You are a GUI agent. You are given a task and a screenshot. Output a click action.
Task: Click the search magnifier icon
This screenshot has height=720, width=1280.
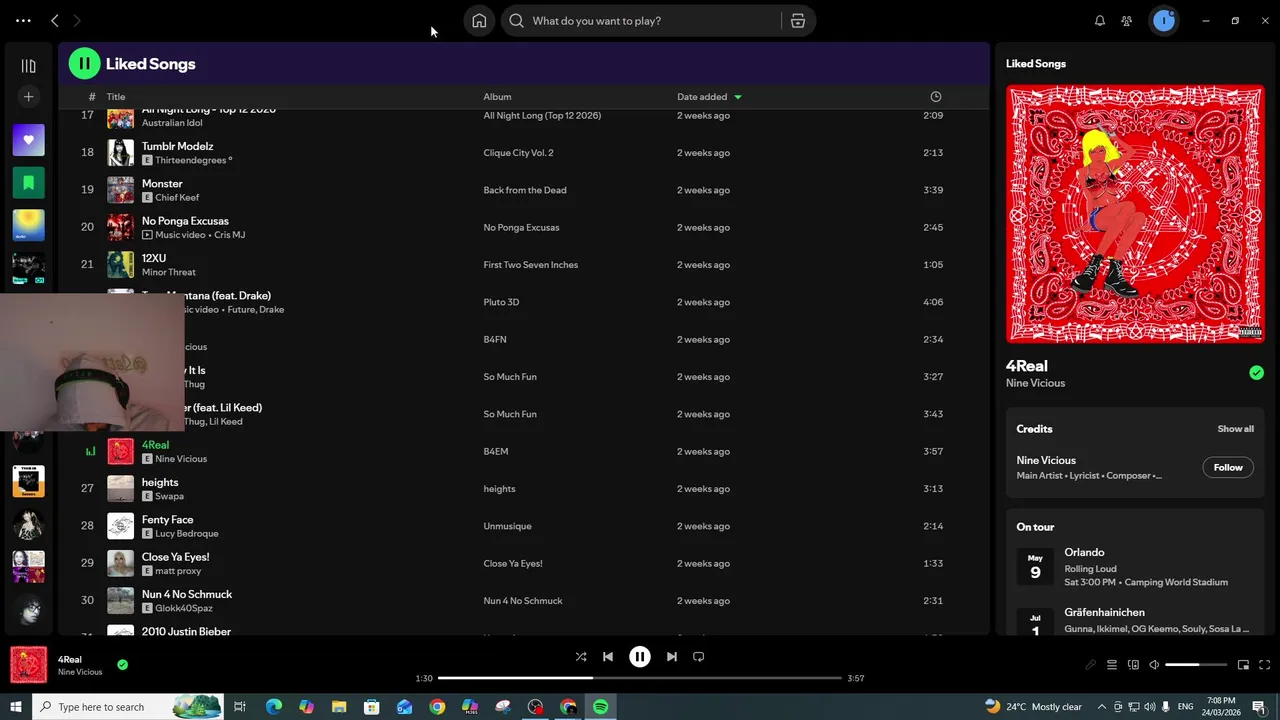tap(516, 21)
